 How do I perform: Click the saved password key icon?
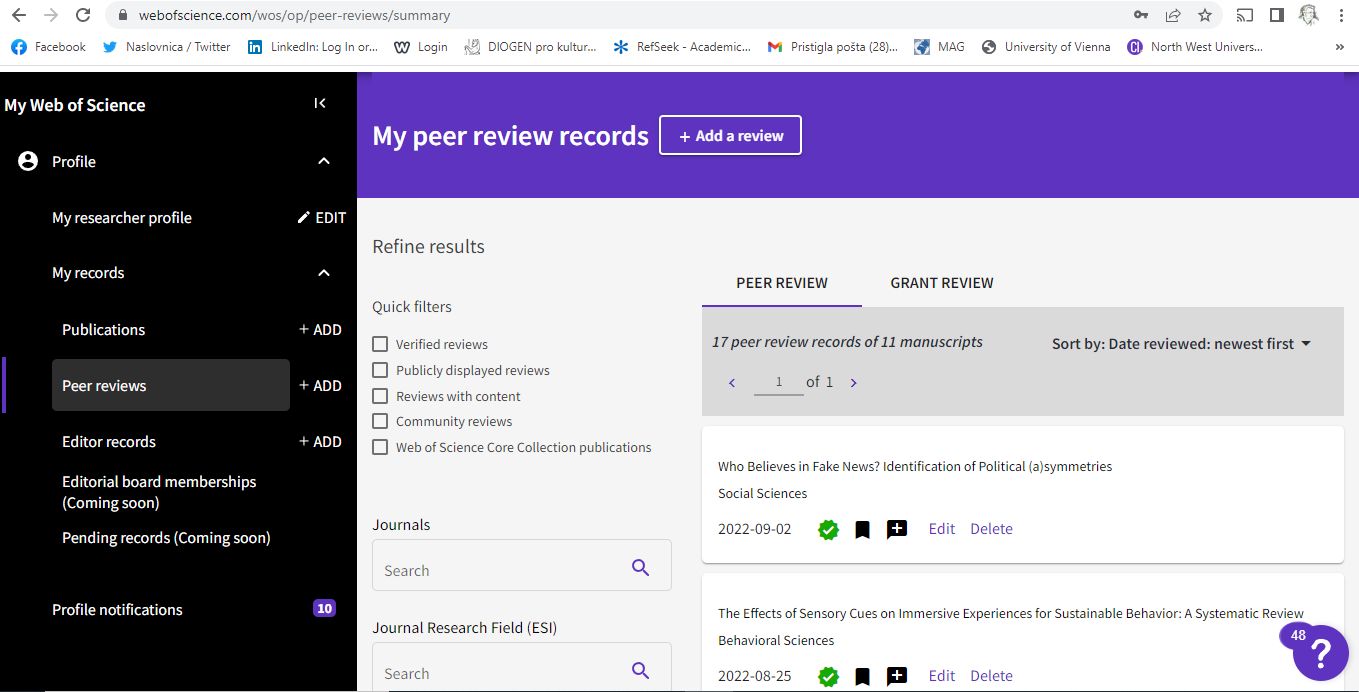click(x=1141, y=15)
